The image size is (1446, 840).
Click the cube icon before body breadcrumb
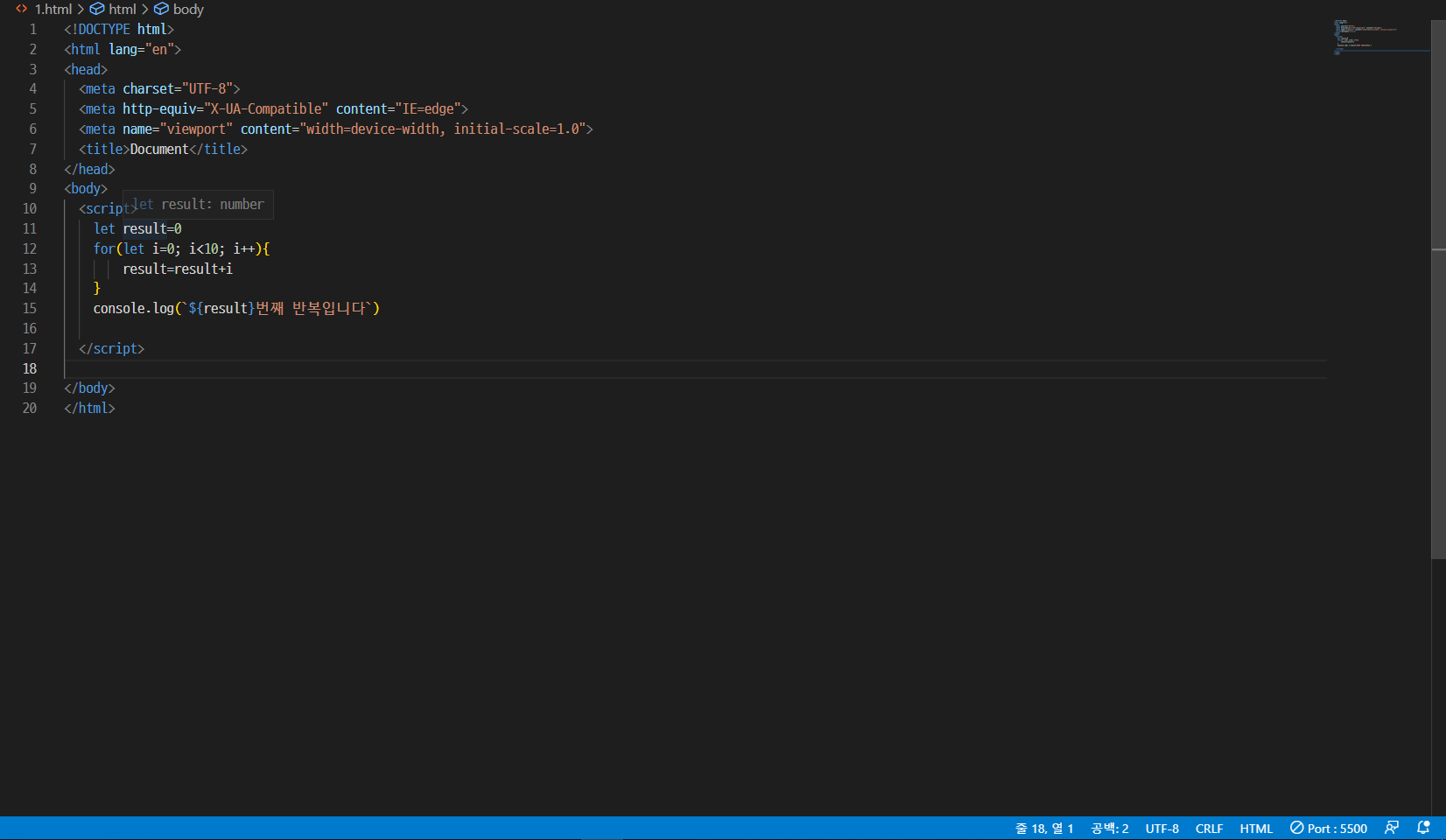pyautogui.click(x=161, y=9)
